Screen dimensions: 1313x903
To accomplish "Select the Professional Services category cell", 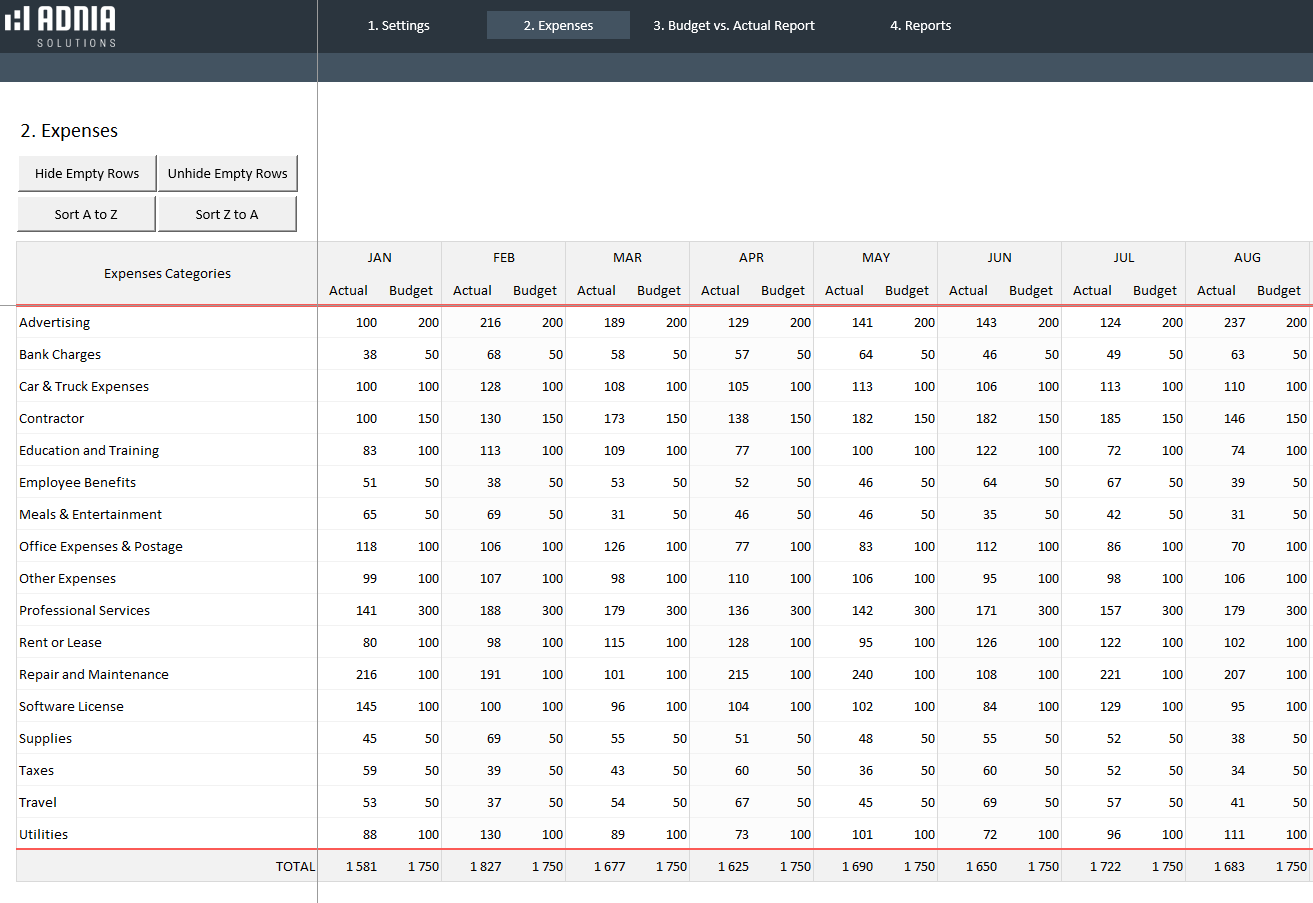I will 85,611.
